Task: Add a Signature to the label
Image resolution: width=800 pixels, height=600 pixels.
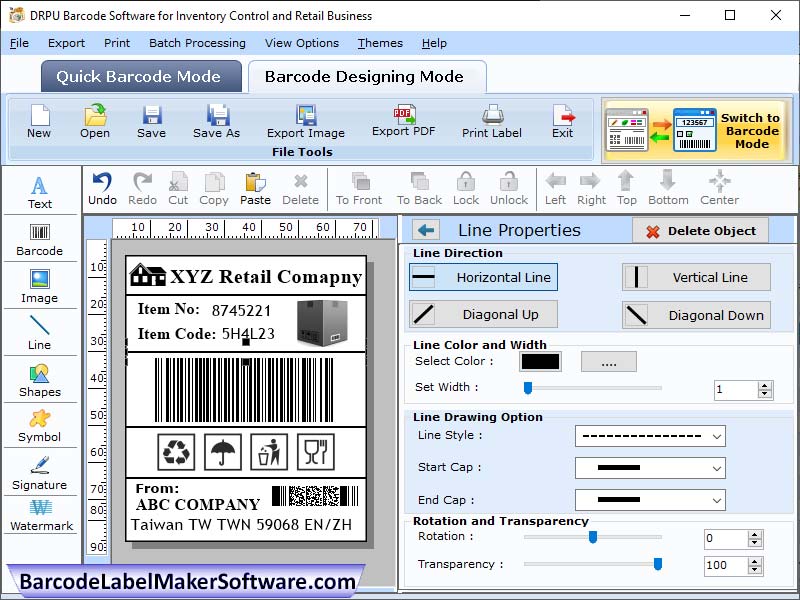Action: pos(40,473)
